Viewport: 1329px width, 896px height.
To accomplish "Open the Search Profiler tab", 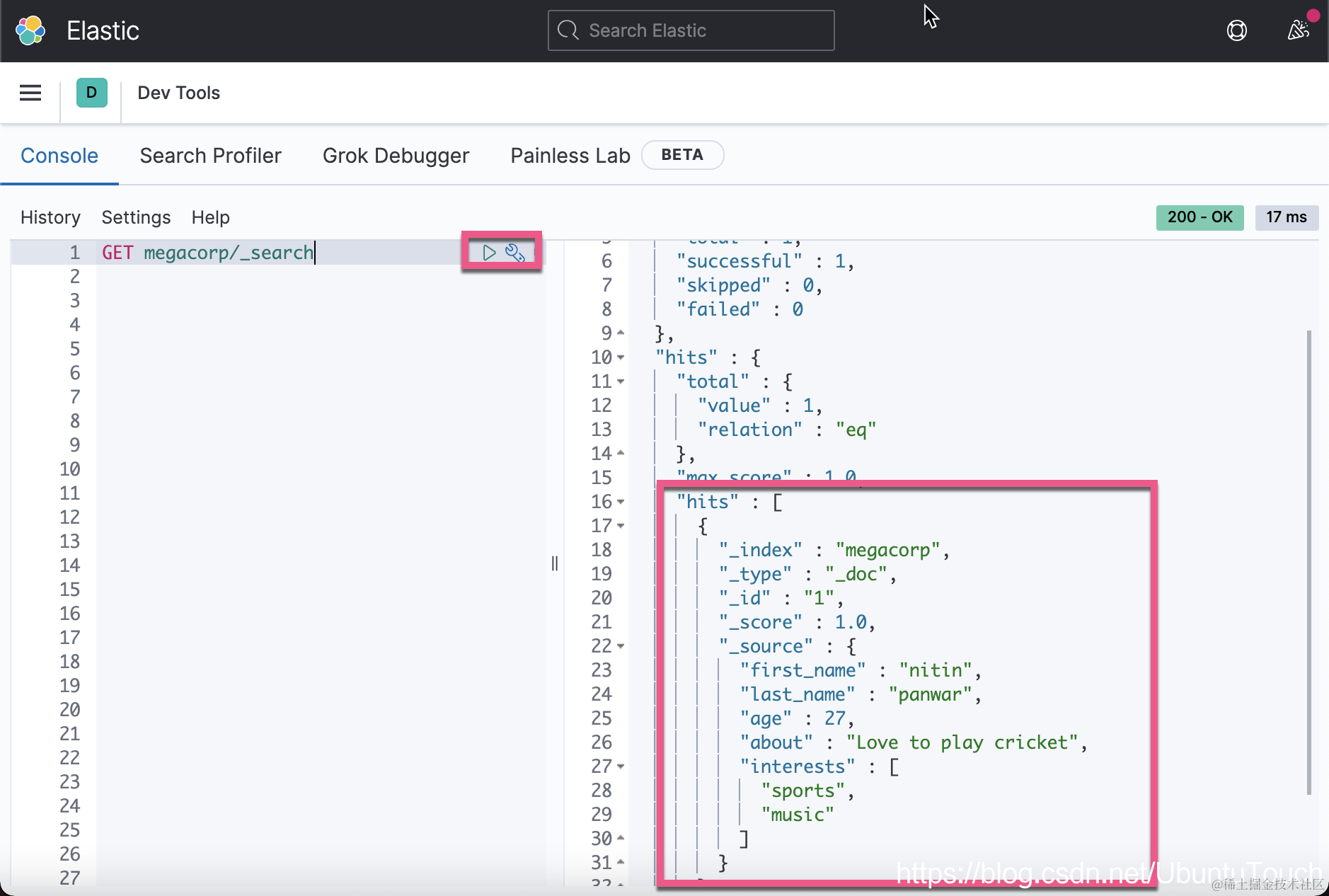I will pos(211,156).
